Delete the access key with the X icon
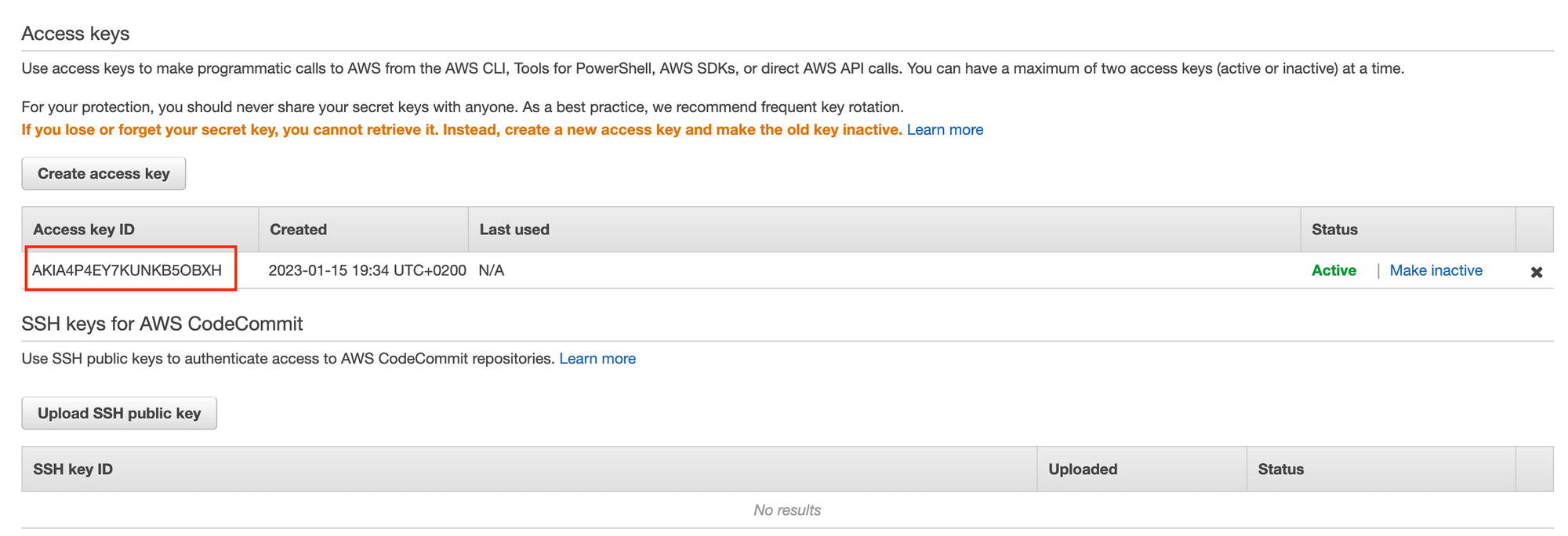 tap(1536, 272)
